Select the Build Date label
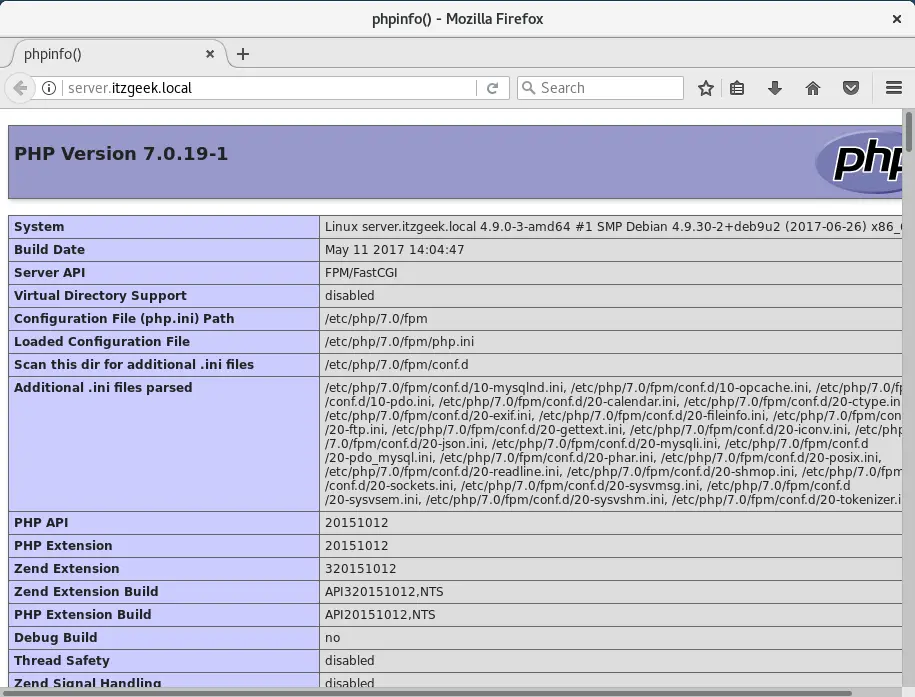The height and width of the screenshot is (697, 915). tap(50, 250)
